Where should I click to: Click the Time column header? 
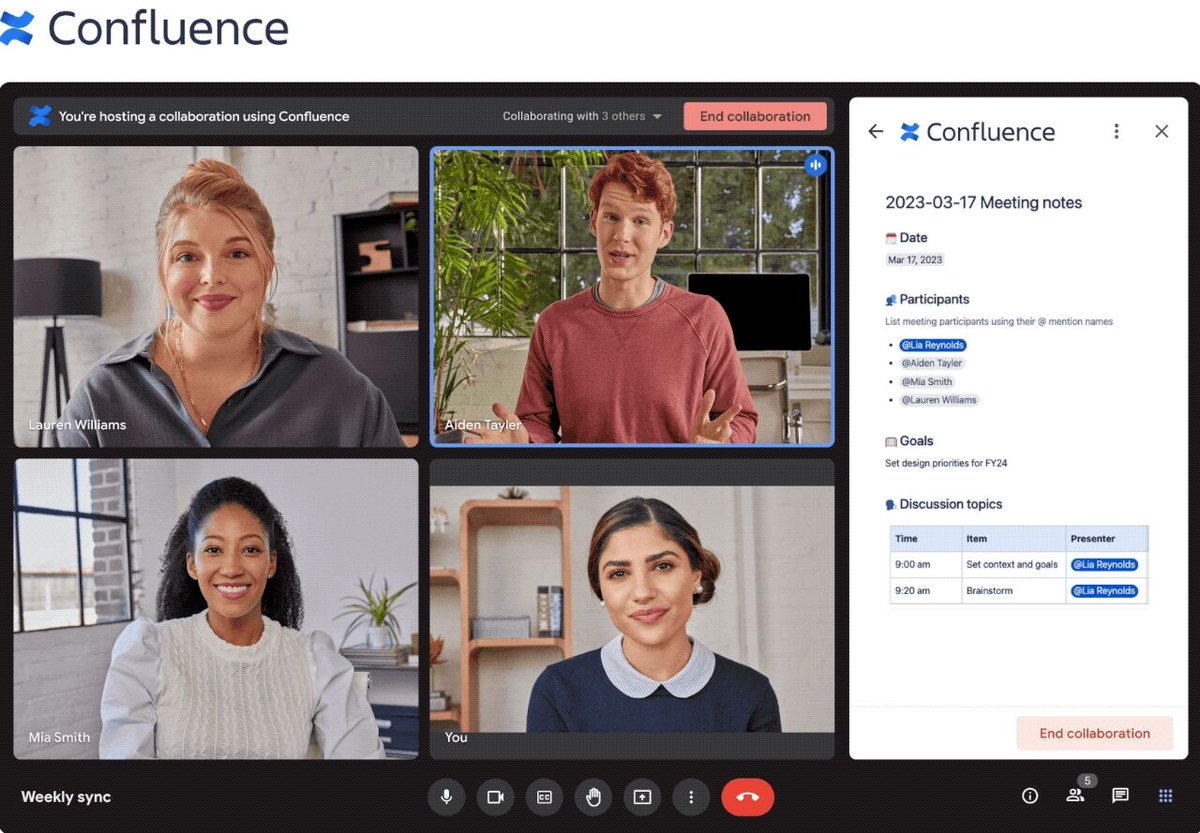coord(925,538)
